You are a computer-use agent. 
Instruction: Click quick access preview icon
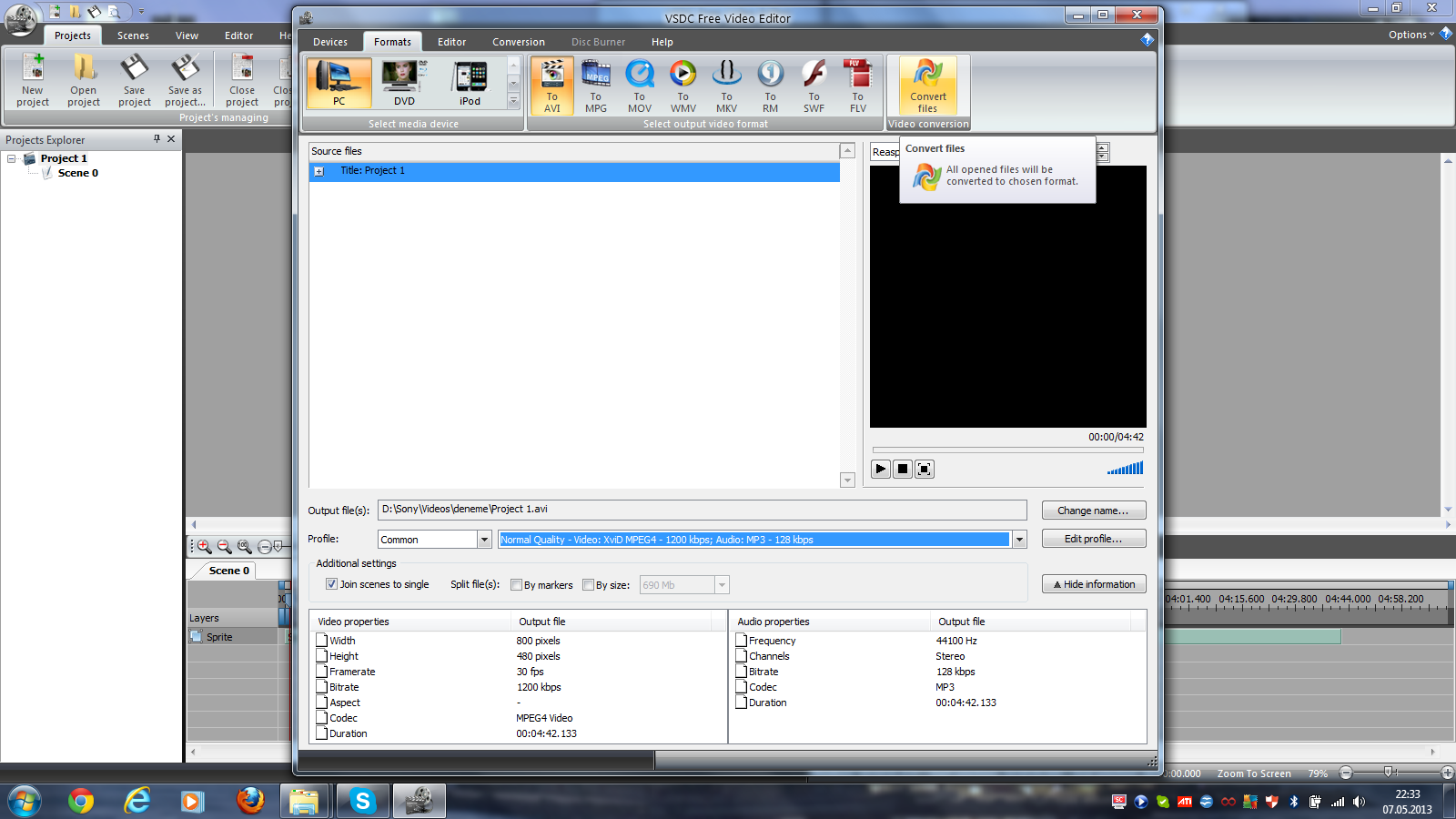click(114, 11)
